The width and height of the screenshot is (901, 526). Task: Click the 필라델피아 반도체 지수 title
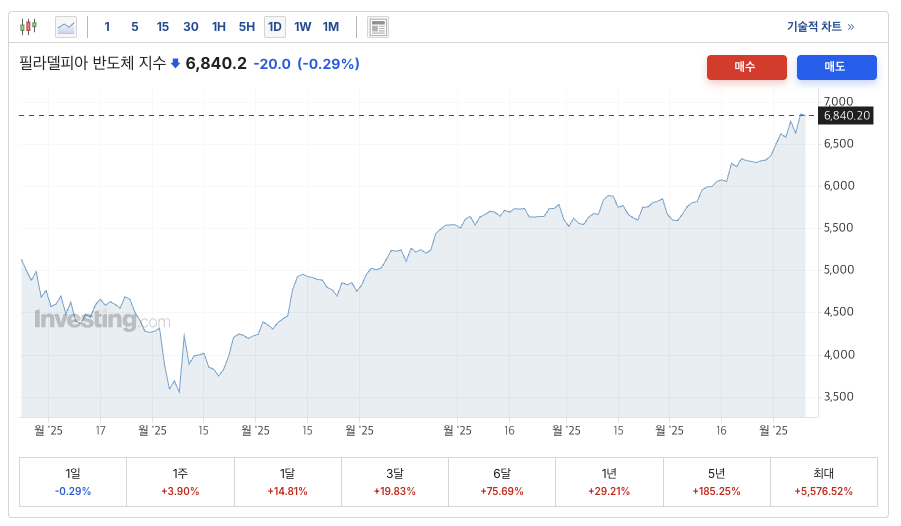coord(92,64)
